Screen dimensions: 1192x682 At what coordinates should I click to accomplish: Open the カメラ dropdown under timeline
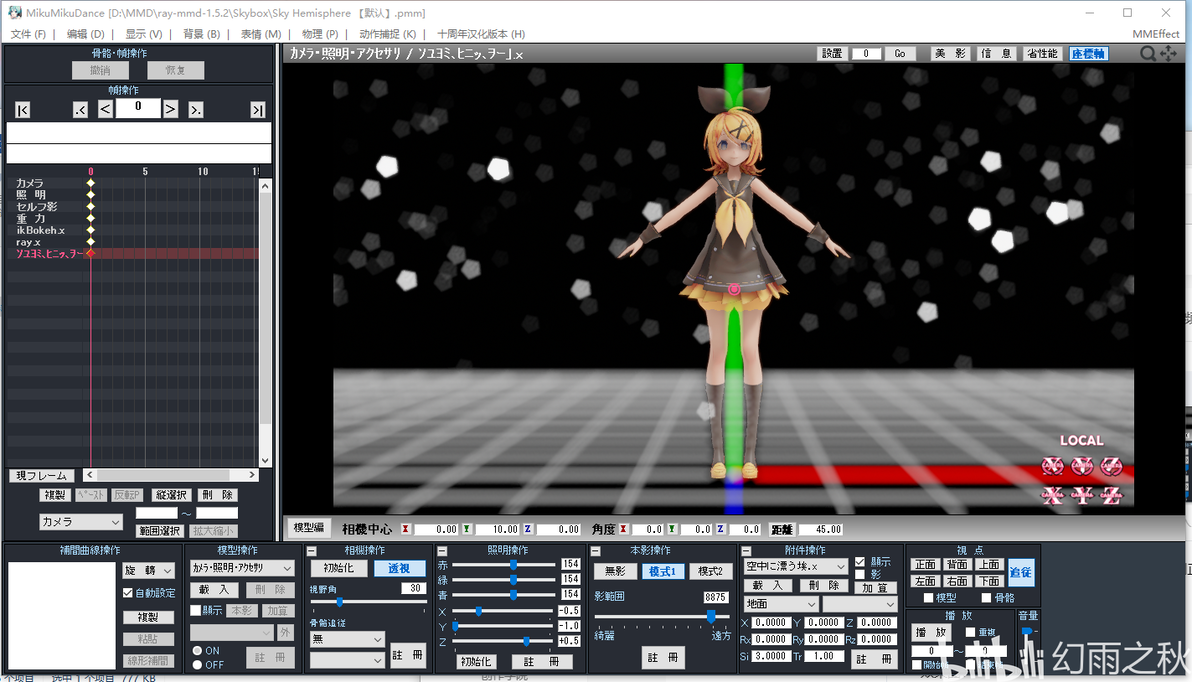pyautogui.click(x=81, y=522)
